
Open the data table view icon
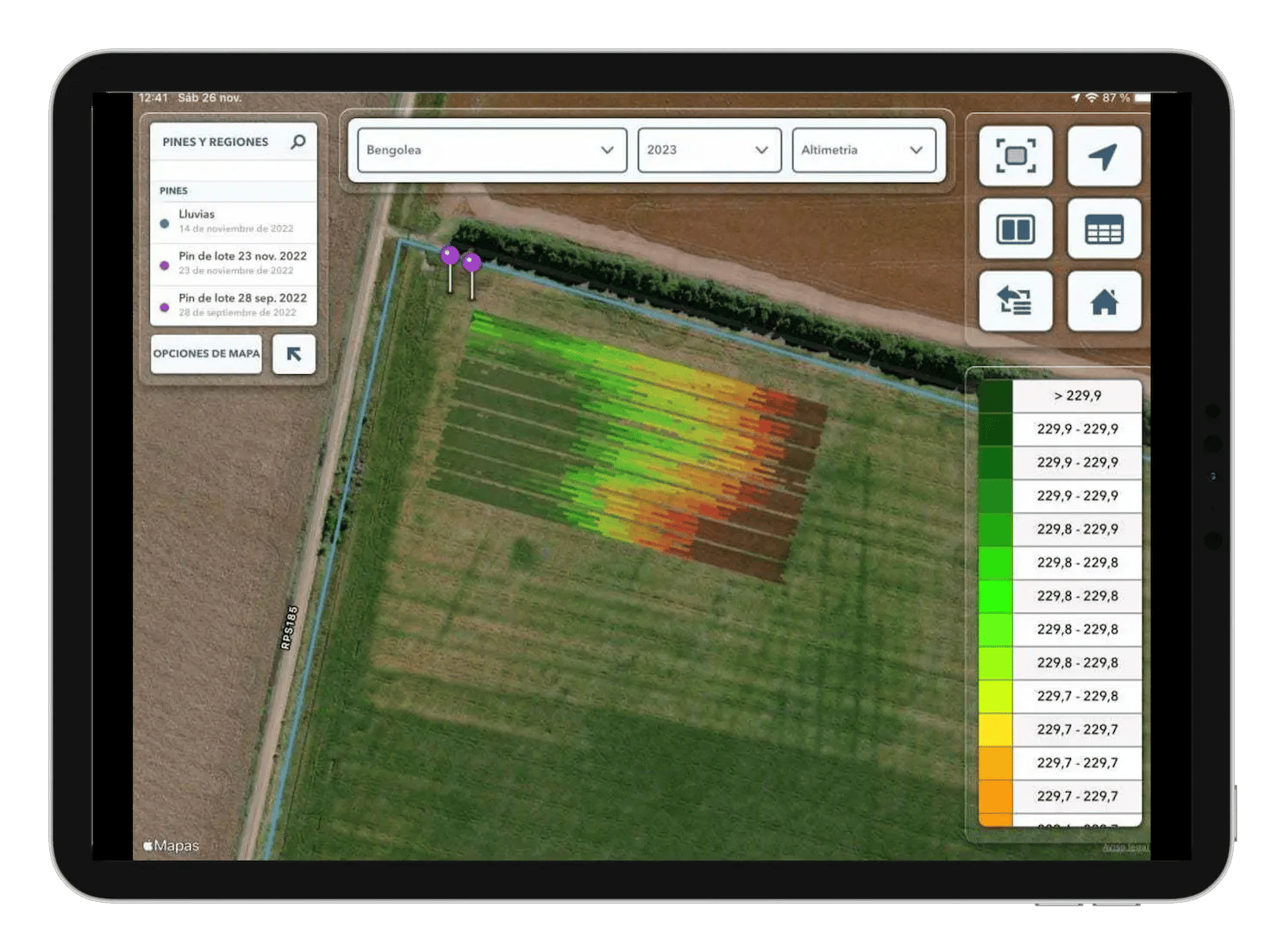1105,229
